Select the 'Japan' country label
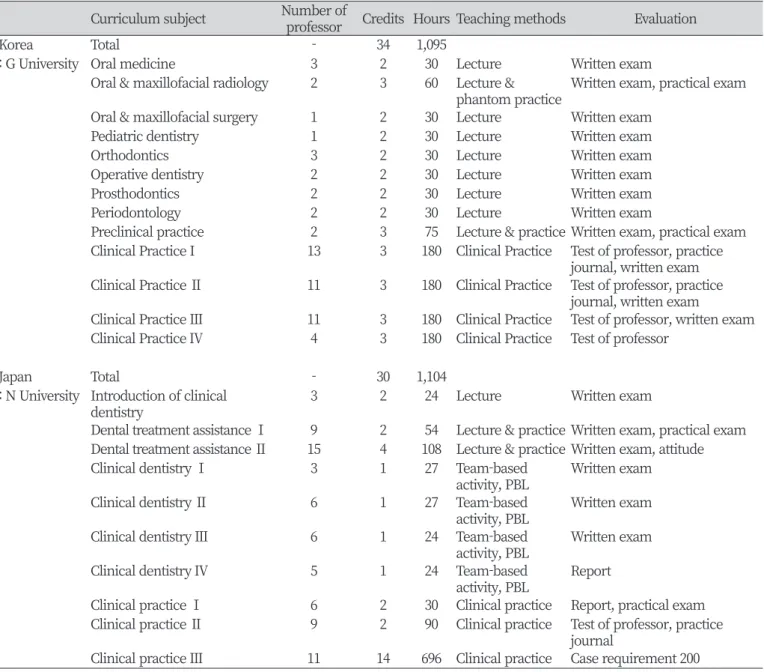The width and height of the screenshot is (764, 672). [x=16, y=377]
